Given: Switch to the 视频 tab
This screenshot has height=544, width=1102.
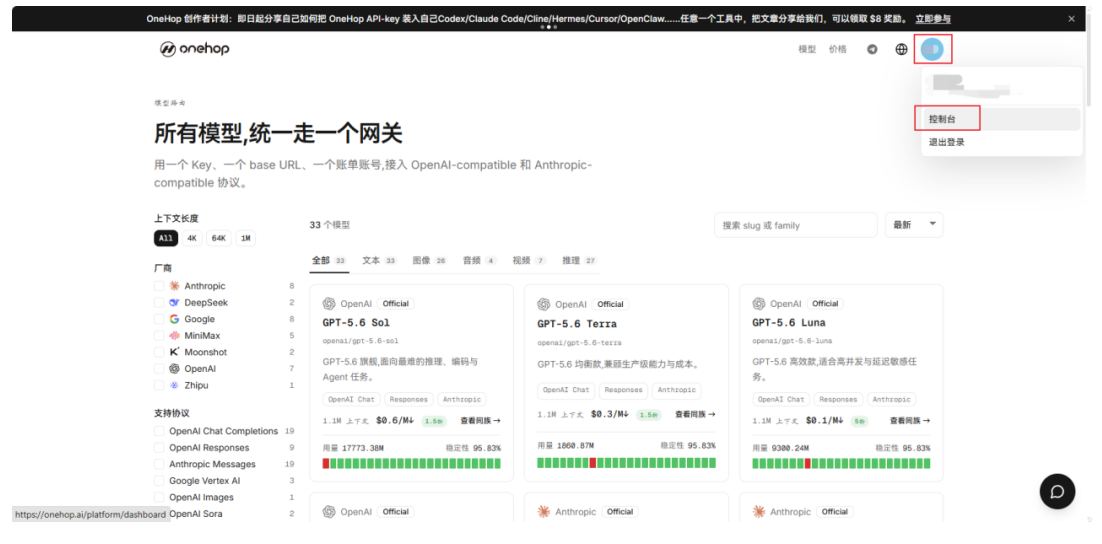Looking at the screenshot, I should click(529, 260).
